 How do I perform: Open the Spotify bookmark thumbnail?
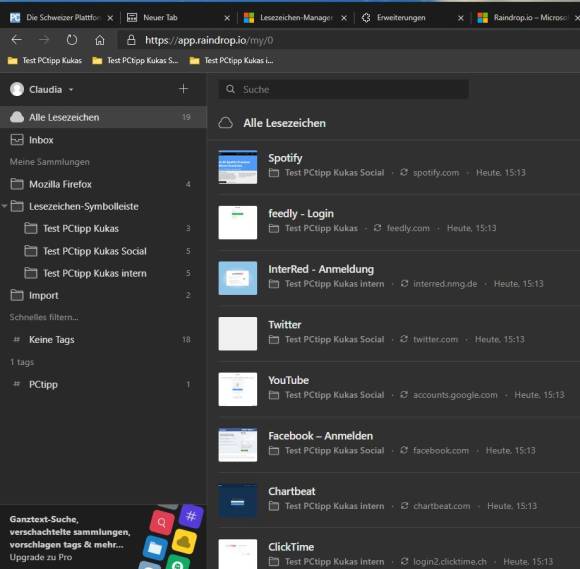pos(238,167)
